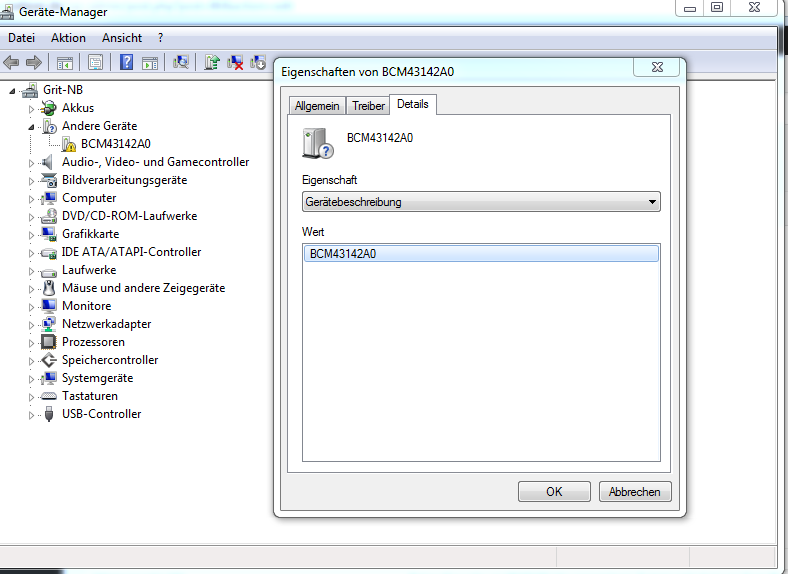This screenshot has width=788, height=574.
Task: Expand the Laufwerke category
Action: pyautogui.click(x=31, y=271)
